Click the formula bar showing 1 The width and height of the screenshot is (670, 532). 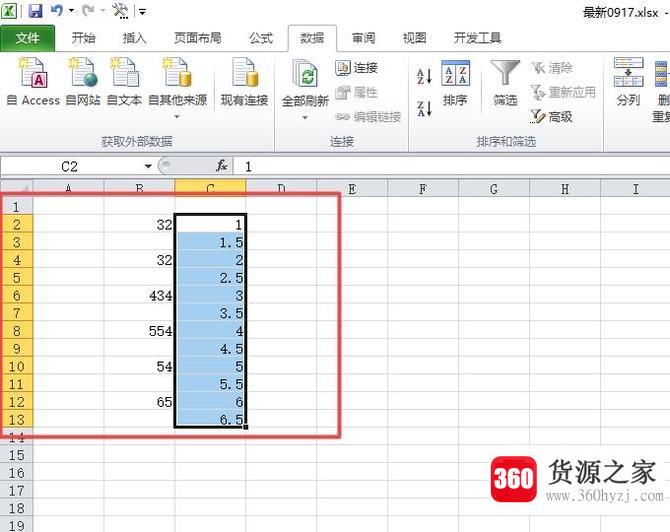[452, 166]
